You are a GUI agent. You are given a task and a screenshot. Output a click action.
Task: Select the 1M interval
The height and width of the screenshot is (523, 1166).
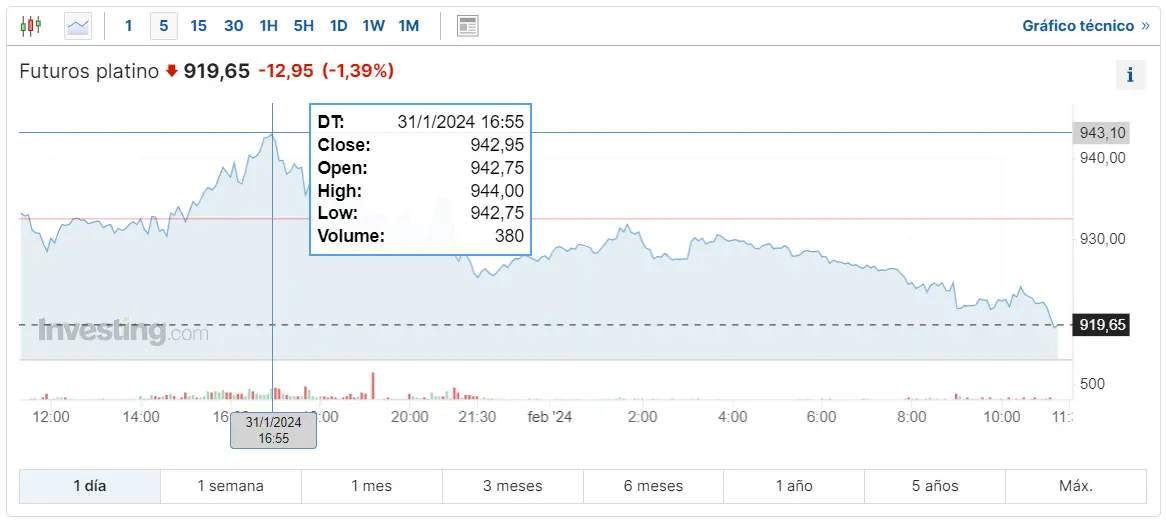coord(408,26)
